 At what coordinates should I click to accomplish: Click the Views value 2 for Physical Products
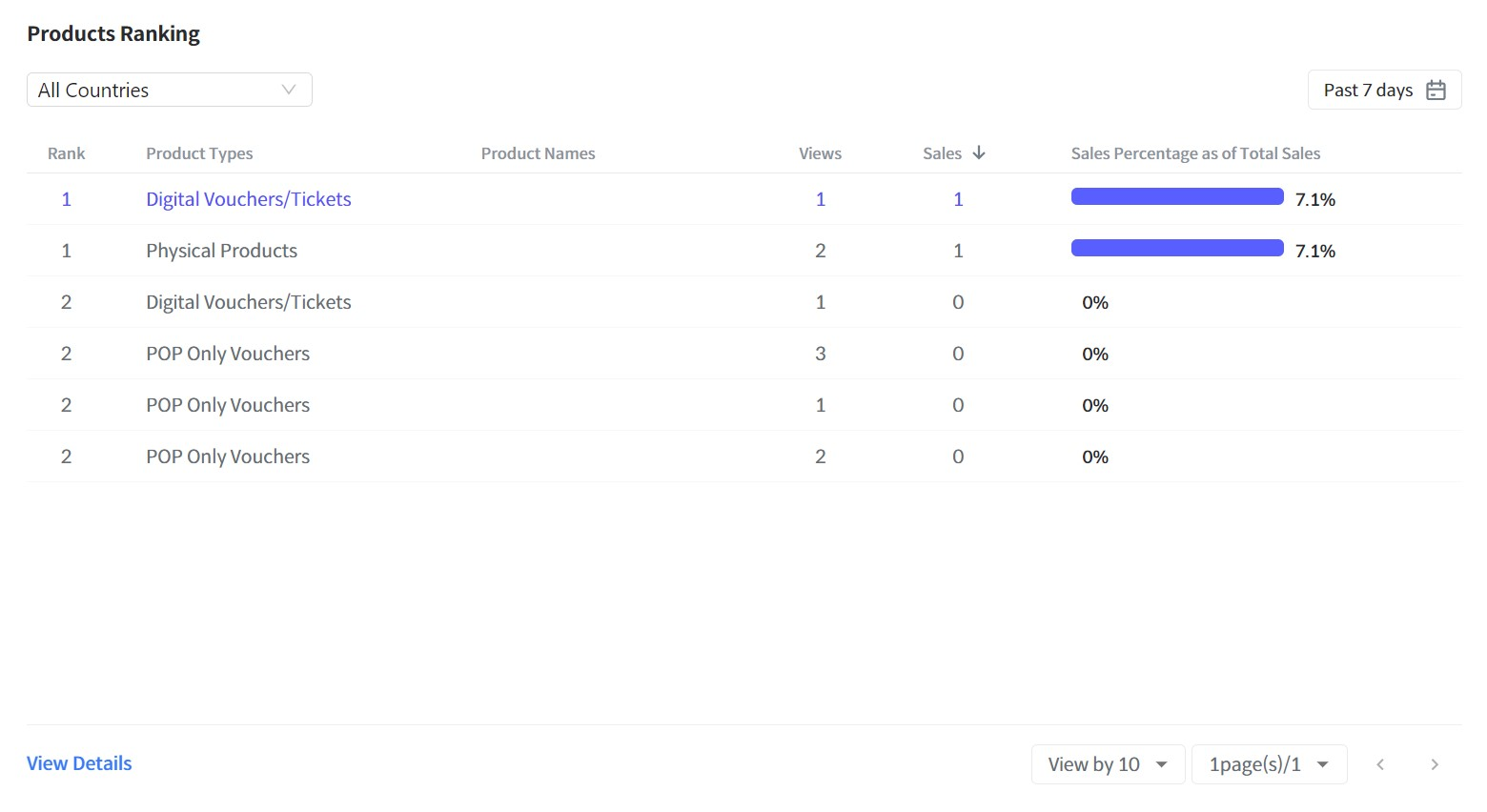[x=820, y=251]
